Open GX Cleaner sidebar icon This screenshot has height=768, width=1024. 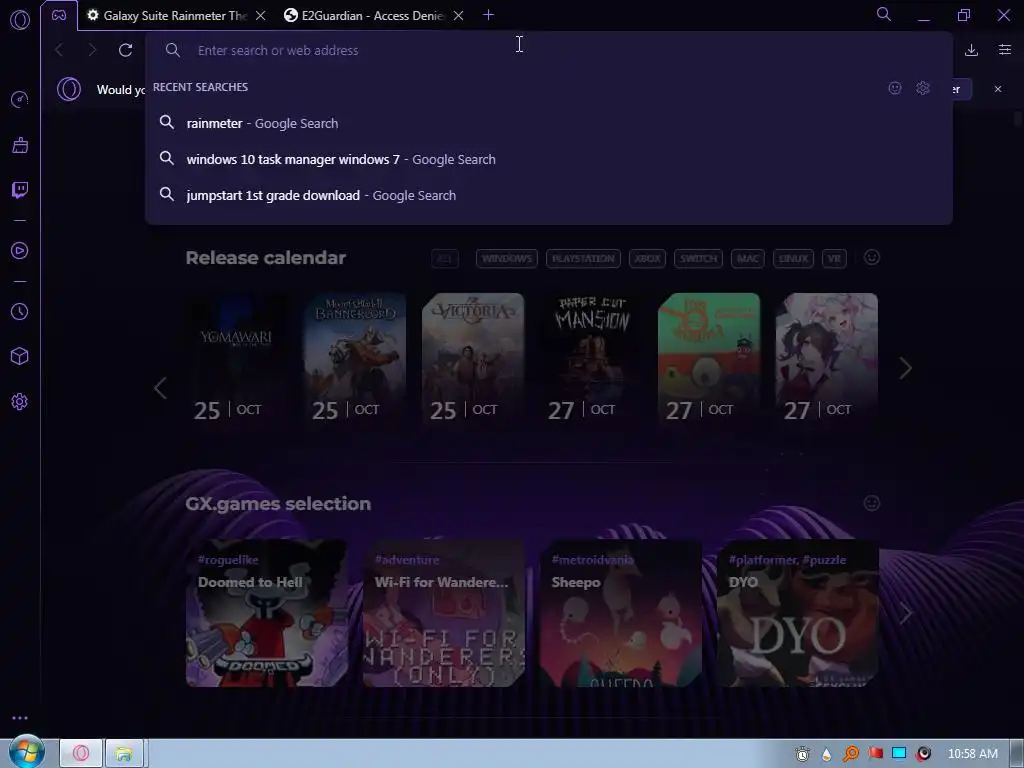pos(20,145)
